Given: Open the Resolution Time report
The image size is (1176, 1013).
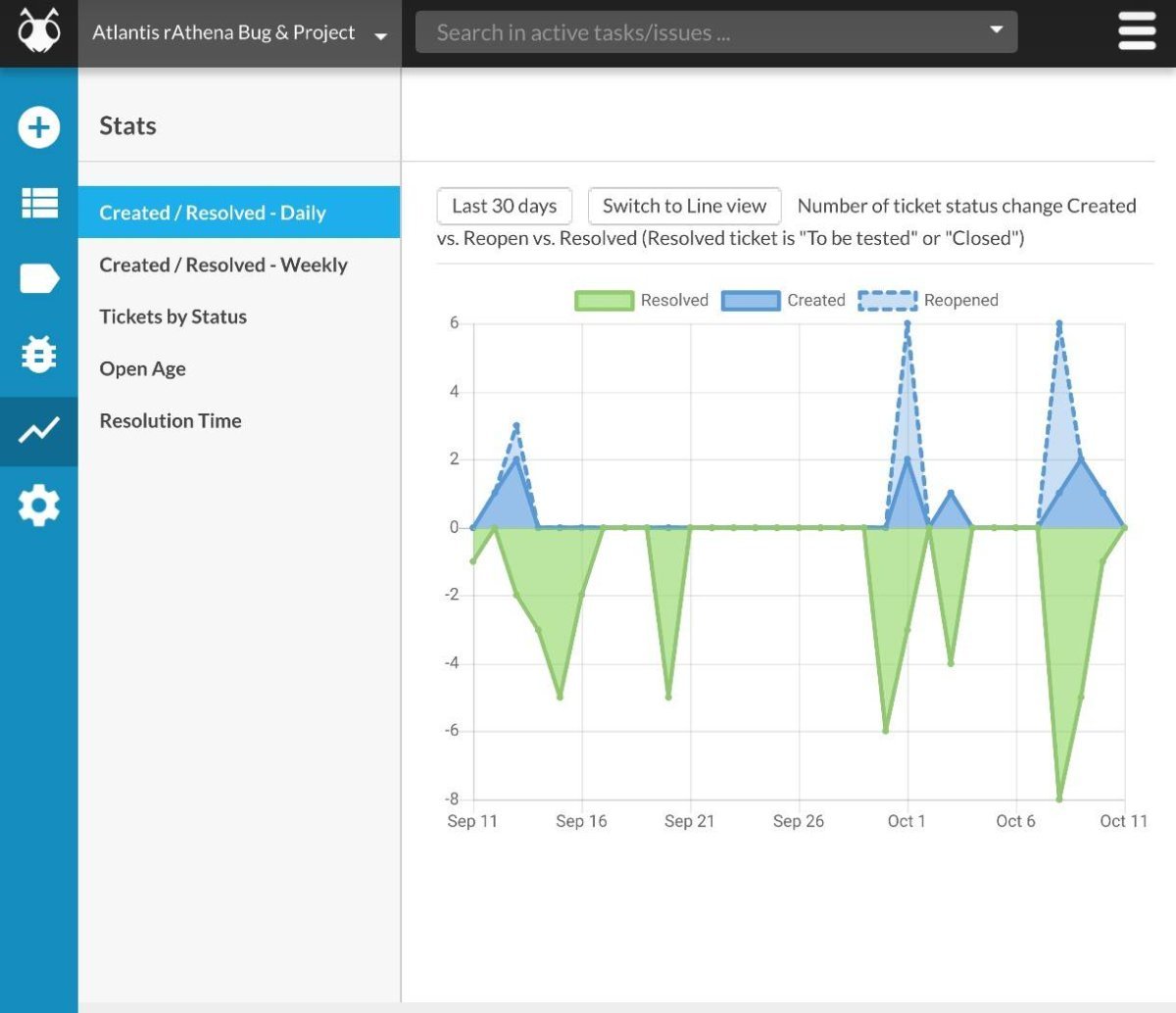Looking at the screenshot, I should tap(171, 421).
